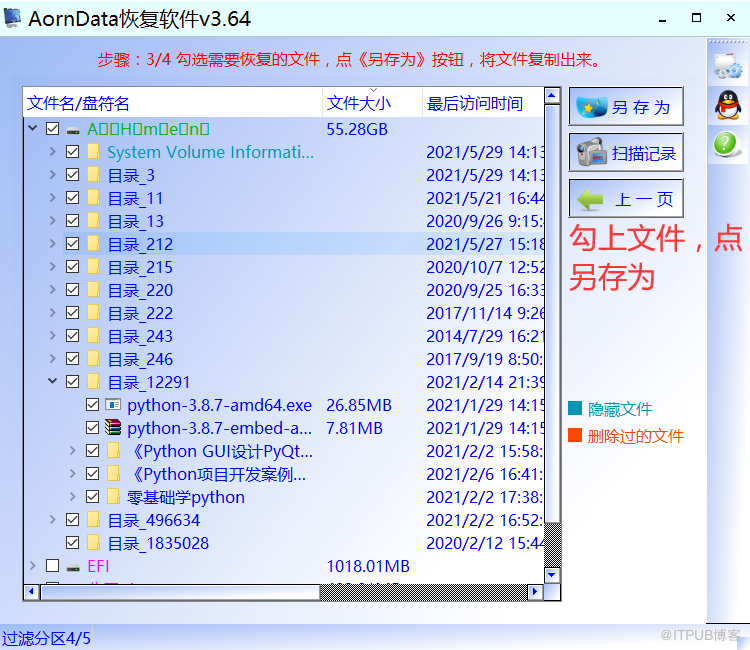Check the EFI partition checkbox
The image size is (750, 650).
pos(53,566)
